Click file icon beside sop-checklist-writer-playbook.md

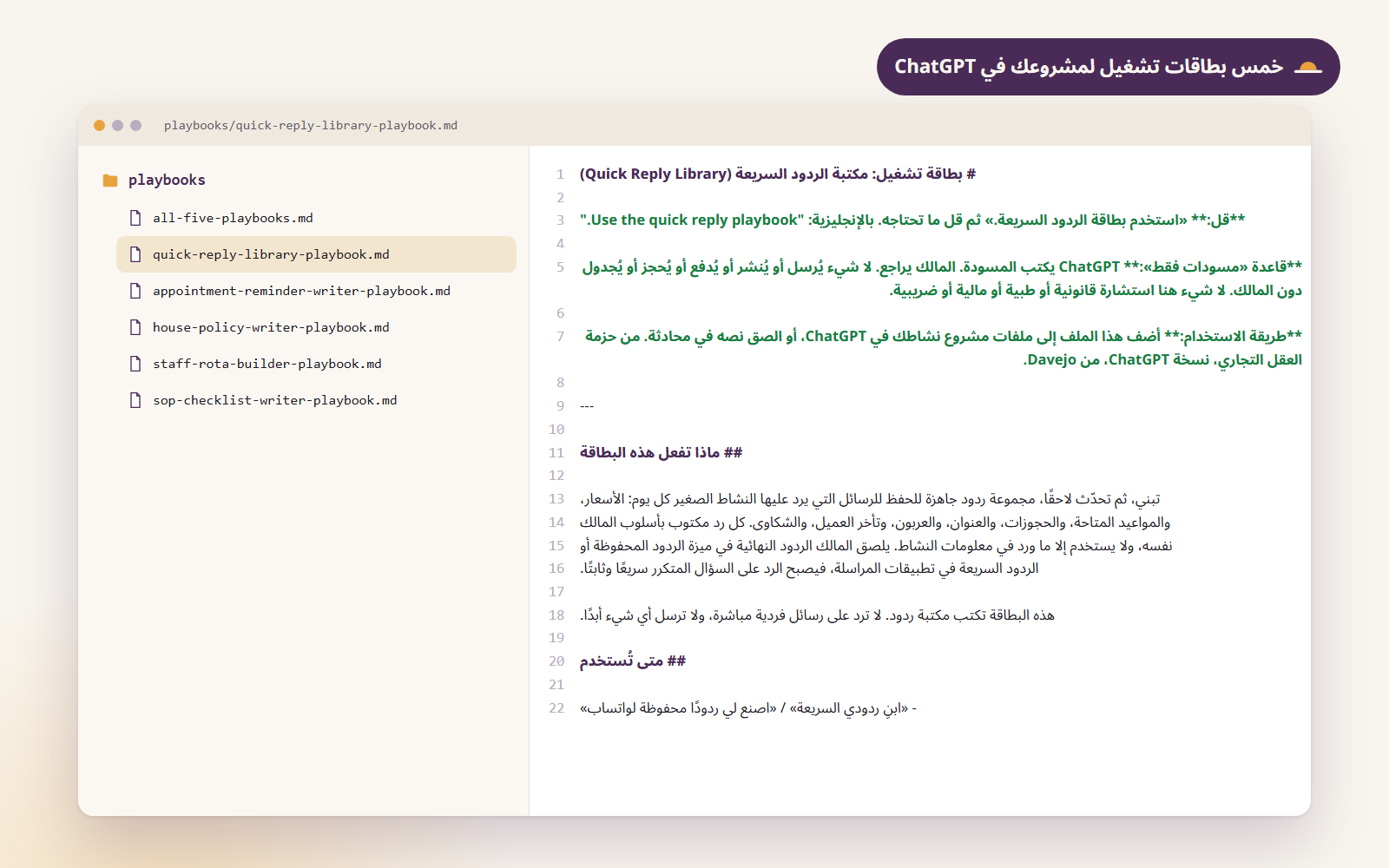click(135, 400)
